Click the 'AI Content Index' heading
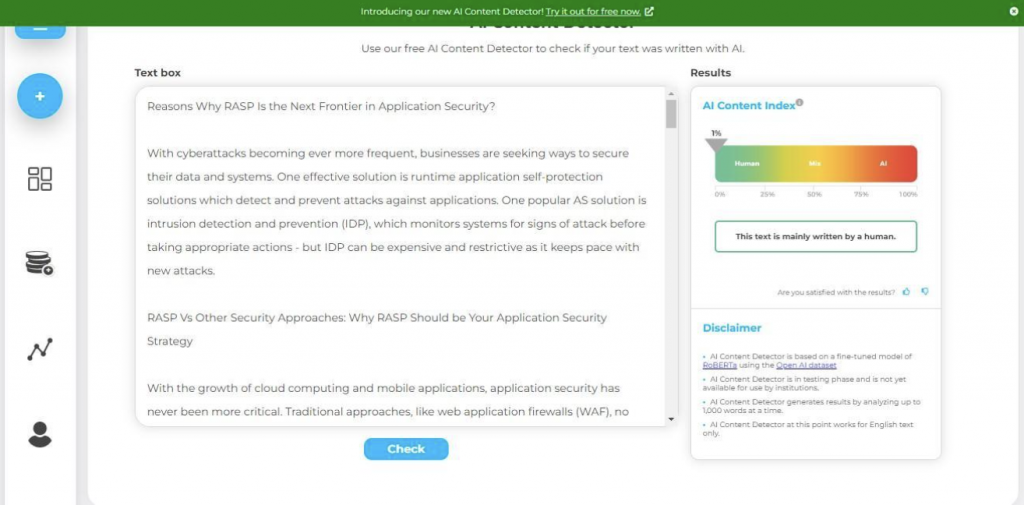The image size is (1024, 505). click(x=748, y=106)
